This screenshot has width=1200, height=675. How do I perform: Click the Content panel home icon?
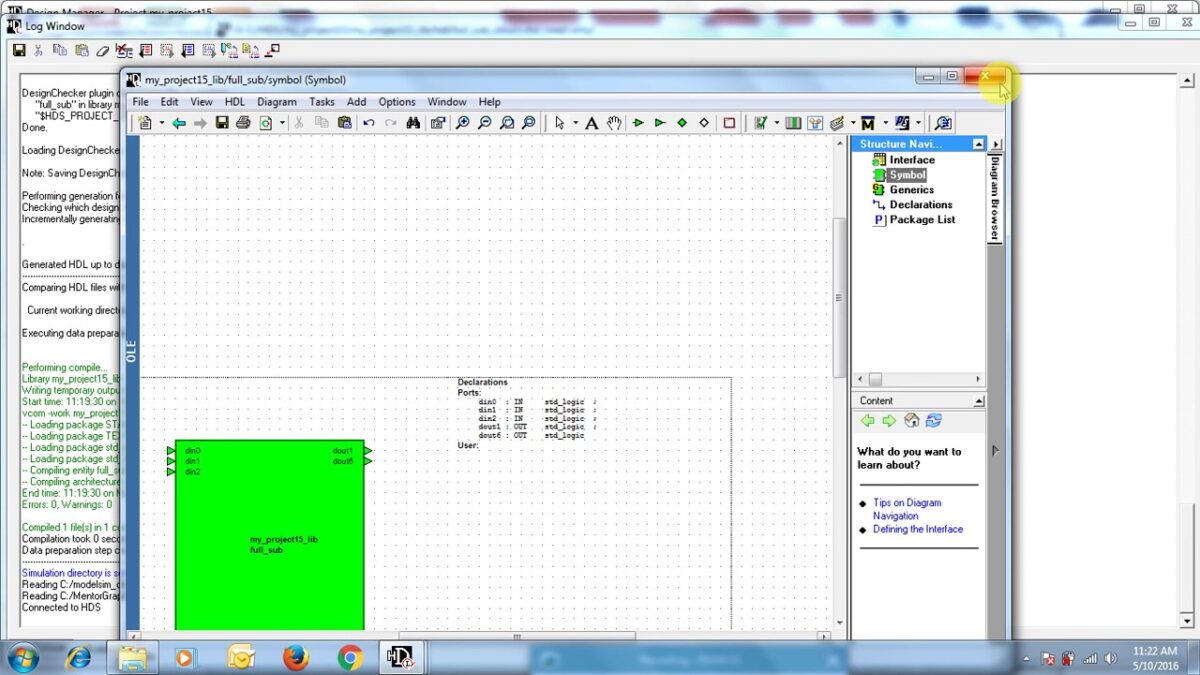point(911,421)
